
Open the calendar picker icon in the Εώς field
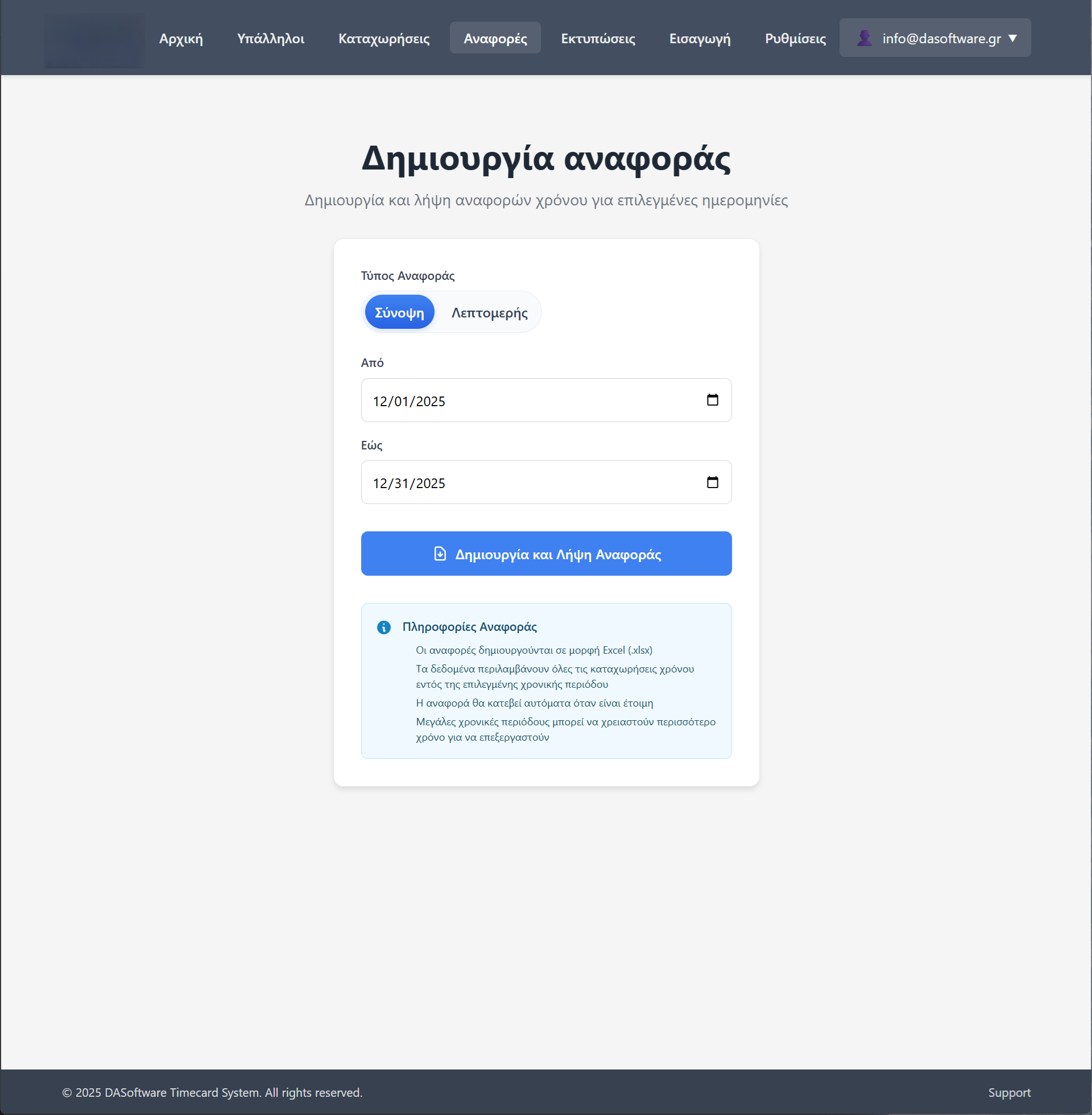tap(713, 482)
